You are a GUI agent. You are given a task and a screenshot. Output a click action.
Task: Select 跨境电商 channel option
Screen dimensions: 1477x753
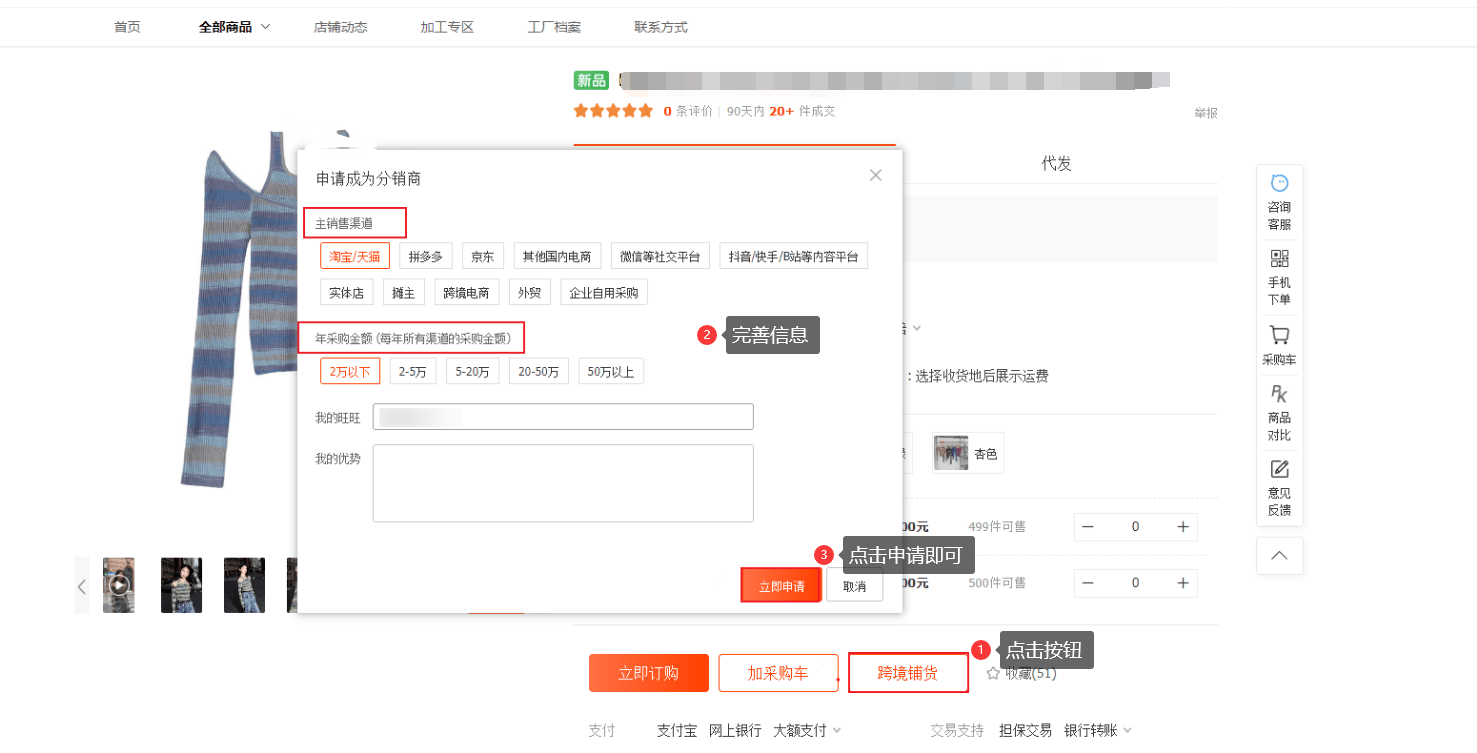467,292
